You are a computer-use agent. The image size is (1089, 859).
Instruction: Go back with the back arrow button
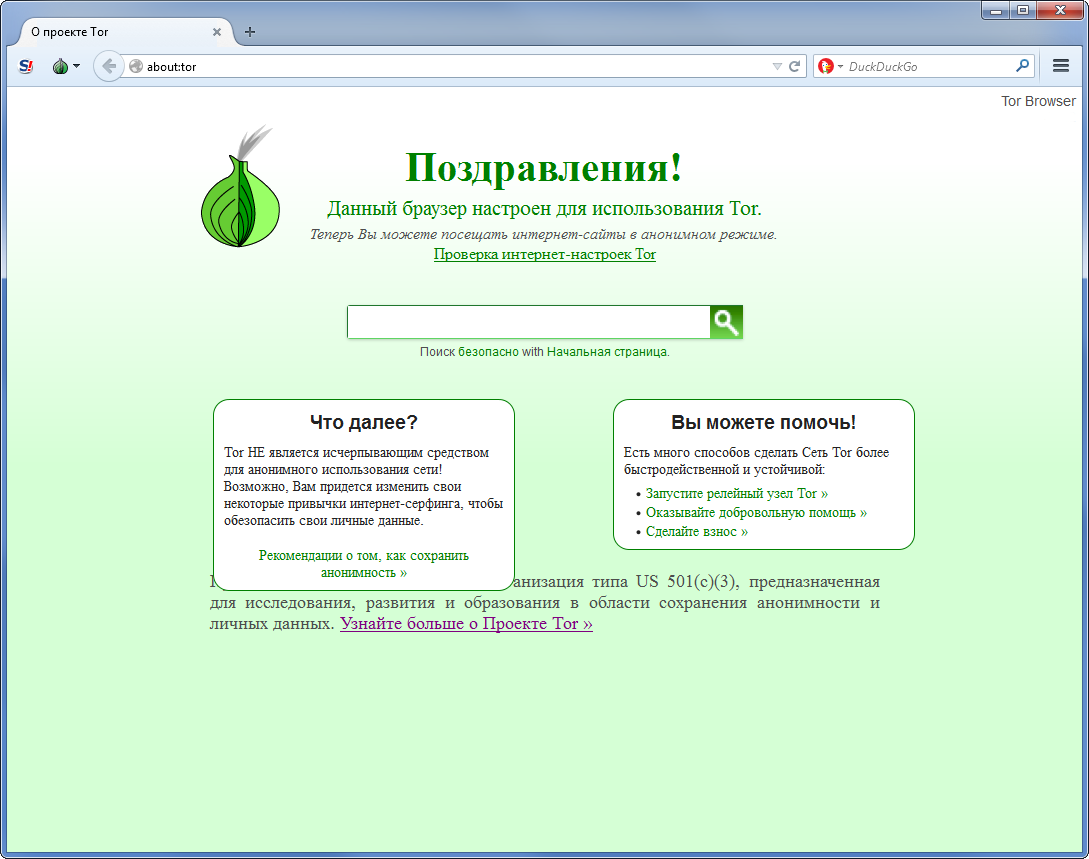click(108, 66)
